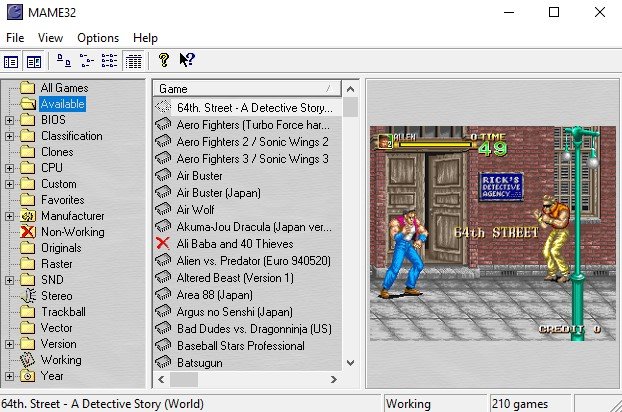The height and width of the screenshot is (412, 622).
Task: Select Aero Fighters 3 / Sonic Wings 3
Action: [x=253, y=159]
